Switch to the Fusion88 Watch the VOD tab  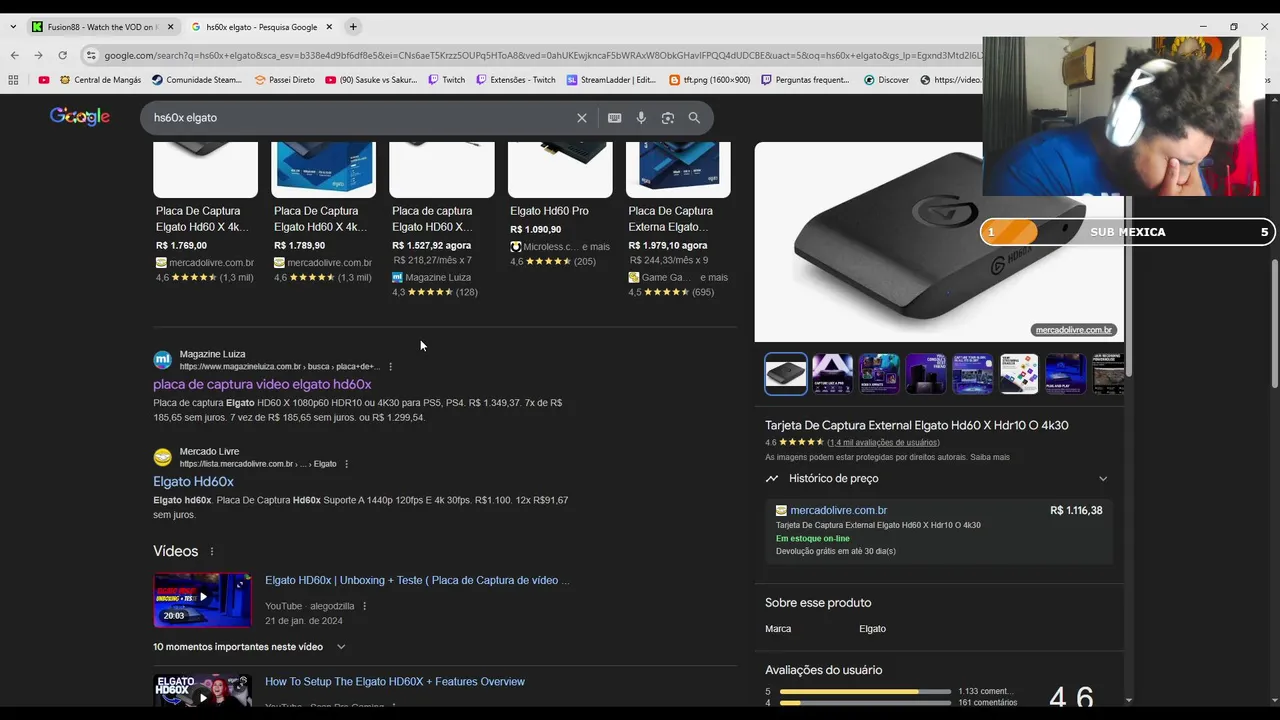click(103, 27)
